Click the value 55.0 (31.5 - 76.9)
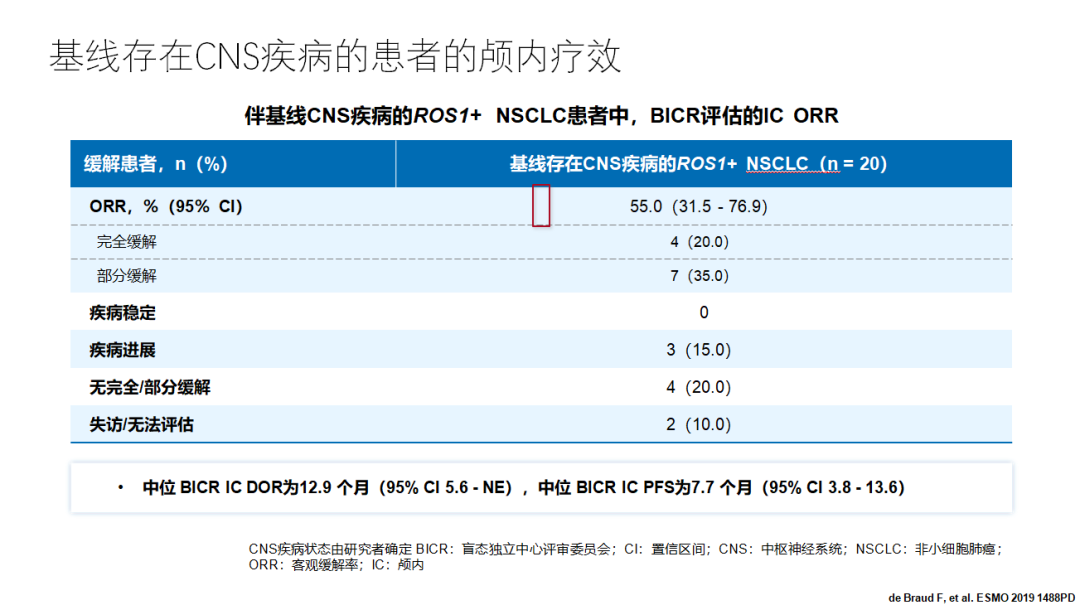This screenshot has width=1080, height=605. [x=698, y=207]
